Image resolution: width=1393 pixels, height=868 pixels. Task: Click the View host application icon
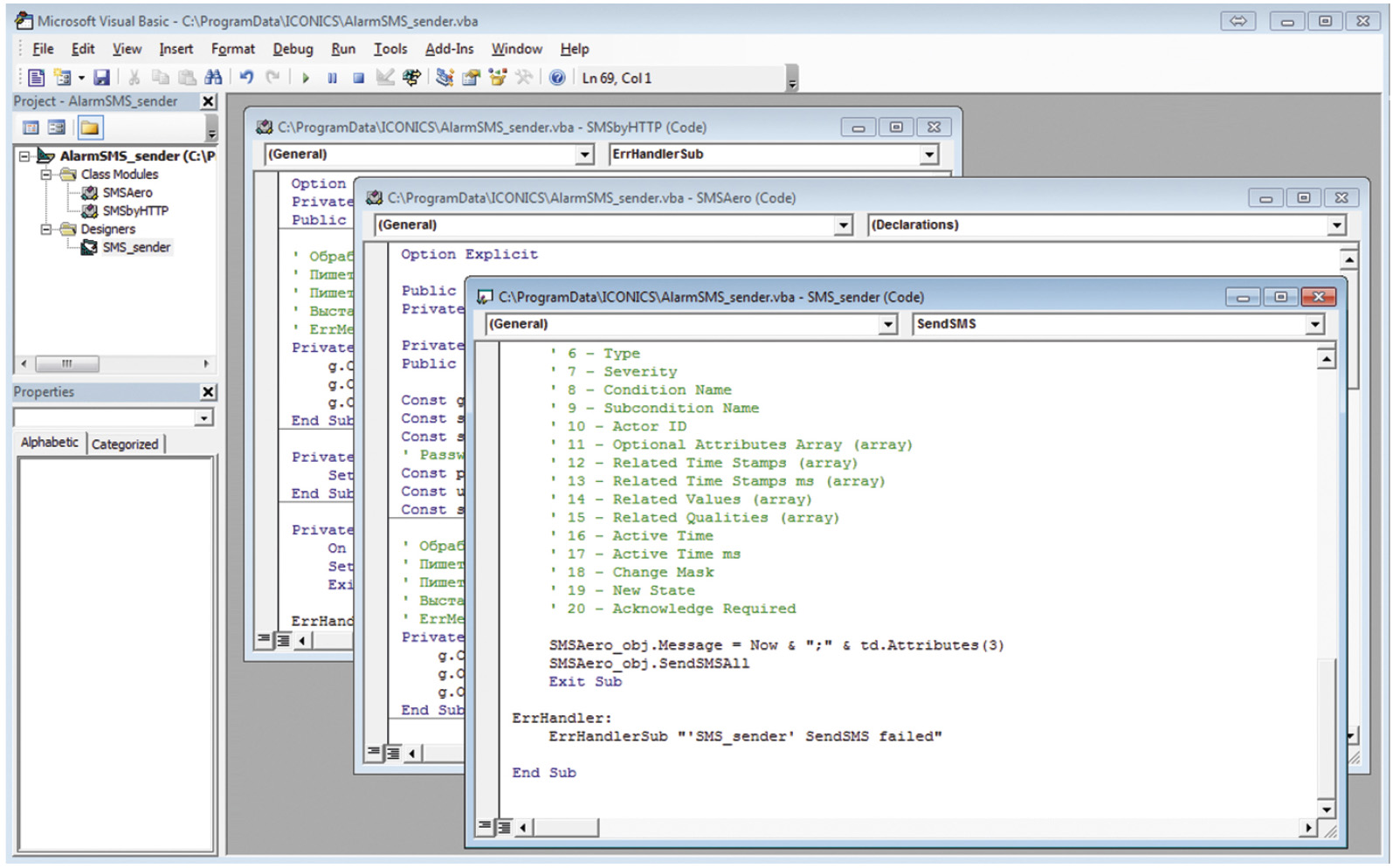click(36, 78)
